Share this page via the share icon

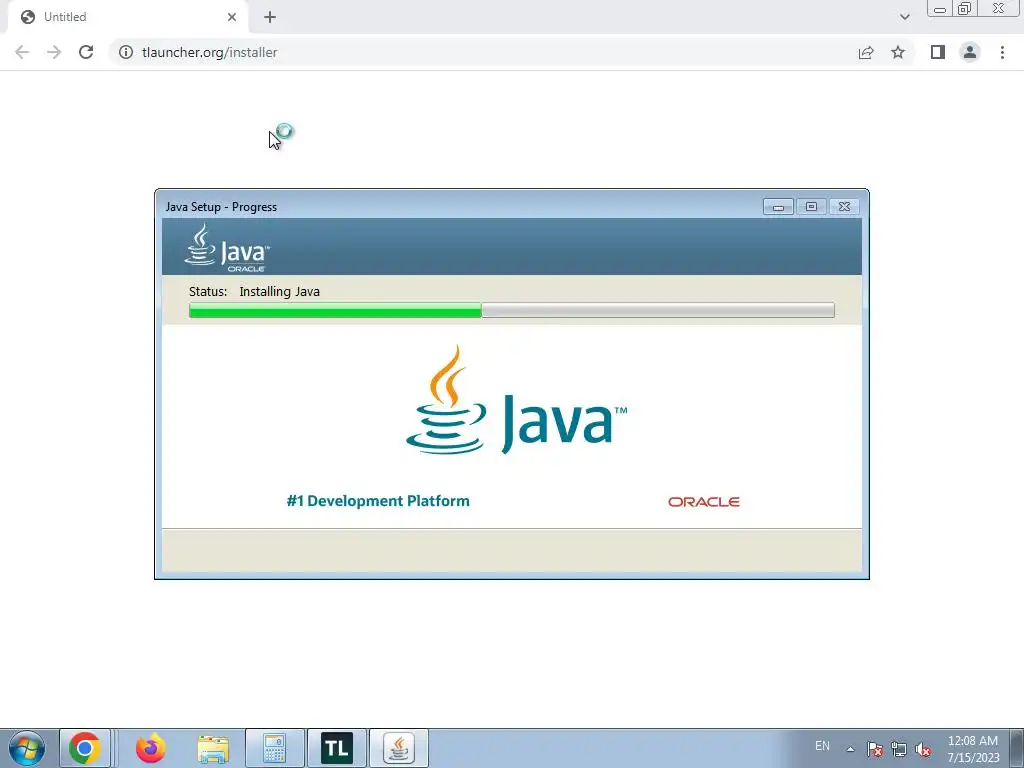coord(866,52)
